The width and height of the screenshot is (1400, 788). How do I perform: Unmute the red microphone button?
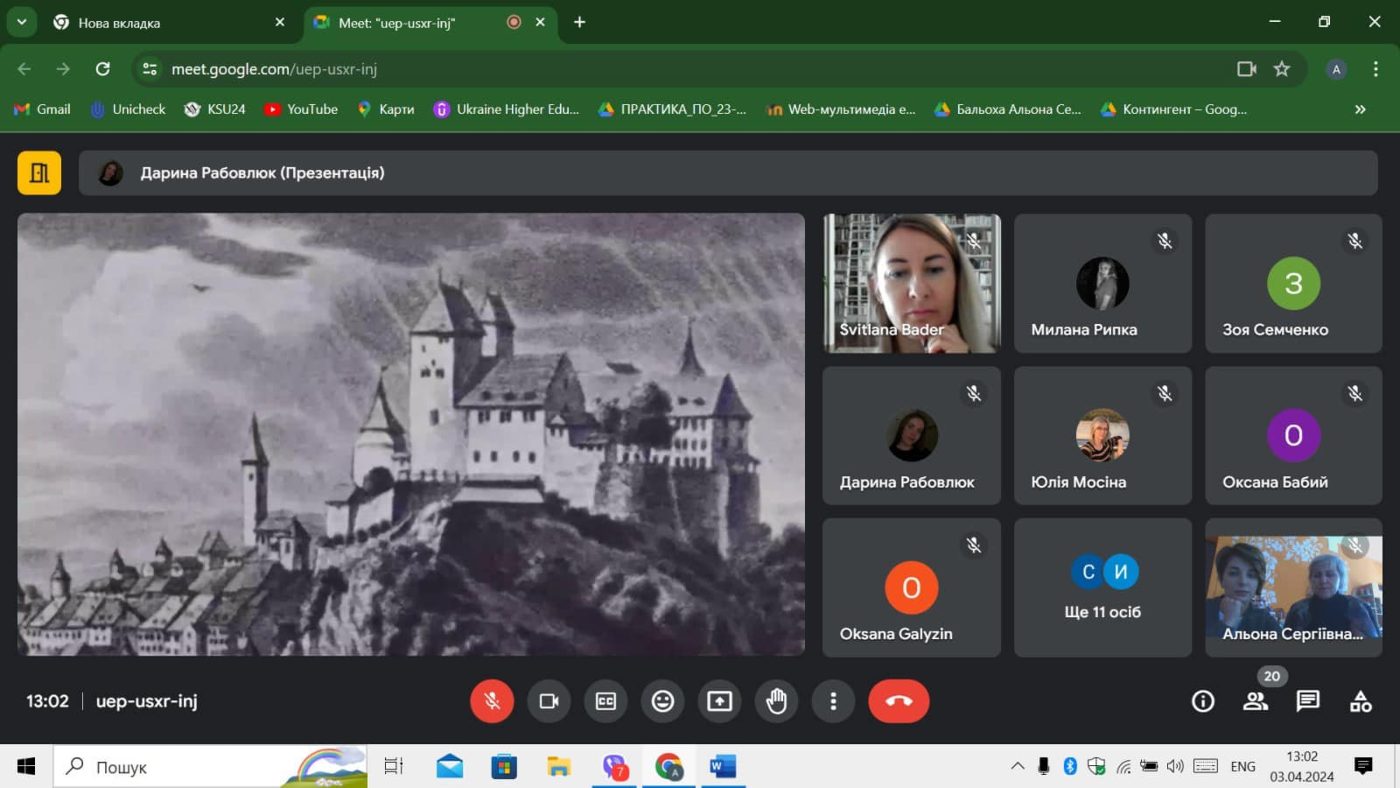[x=492, y=701]
